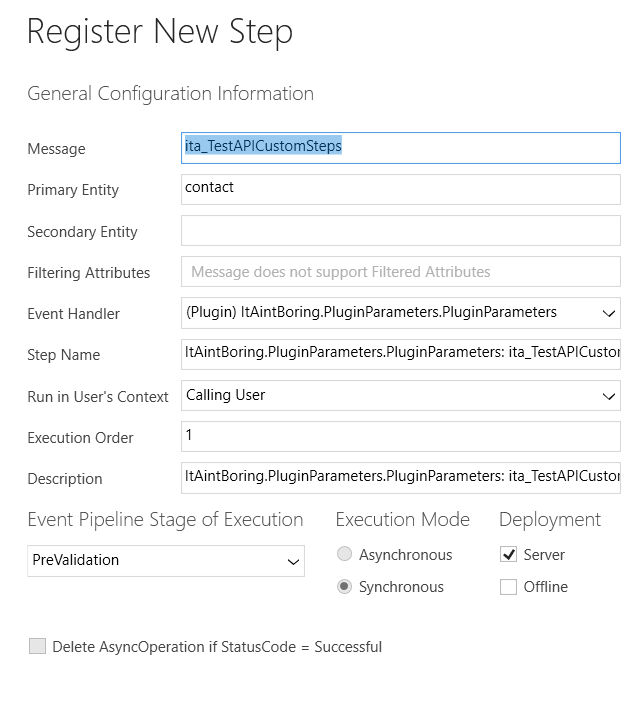Enable the Offline deployment checkbox
Viewport: 644px width, 704px height.
[508, 587]
